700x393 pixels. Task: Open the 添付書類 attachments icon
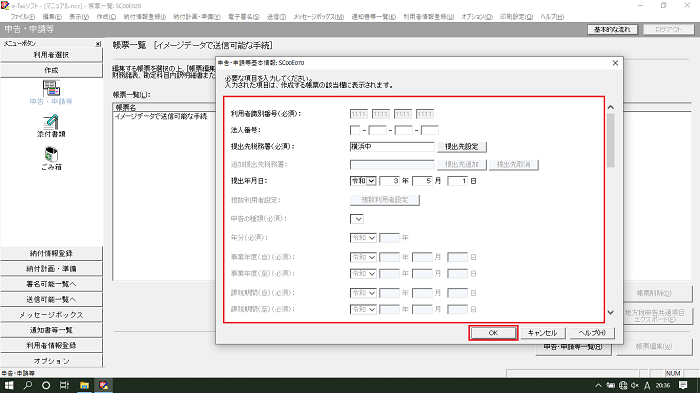[51, 125]
